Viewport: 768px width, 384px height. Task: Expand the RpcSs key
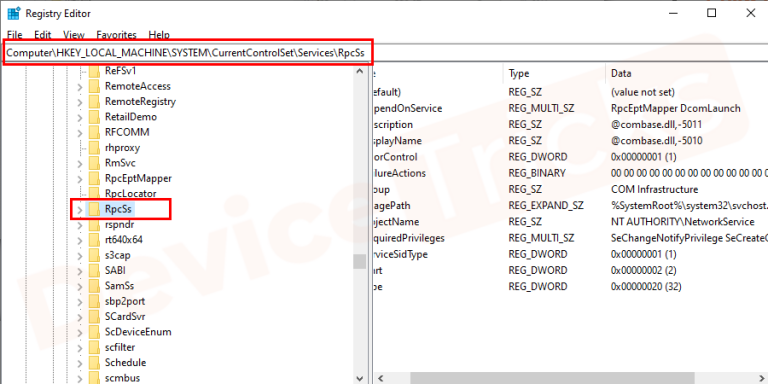tap(80, 210)
